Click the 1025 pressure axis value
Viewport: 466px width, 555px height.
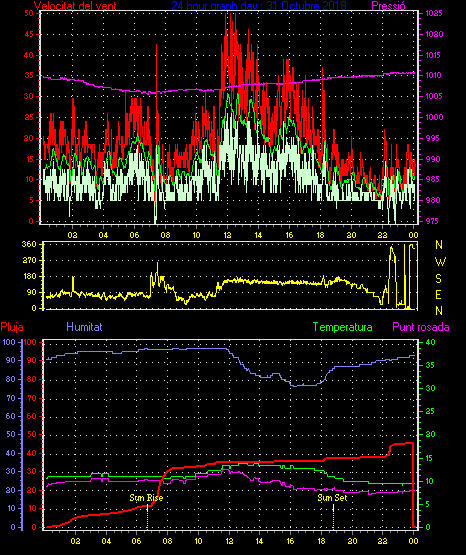point(434,13)
